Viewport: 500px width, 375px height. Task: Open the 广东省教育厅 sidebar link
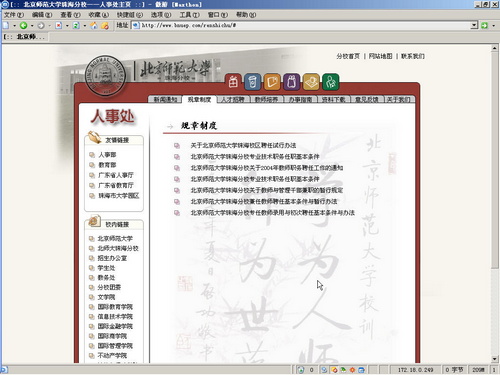point(115,185)
